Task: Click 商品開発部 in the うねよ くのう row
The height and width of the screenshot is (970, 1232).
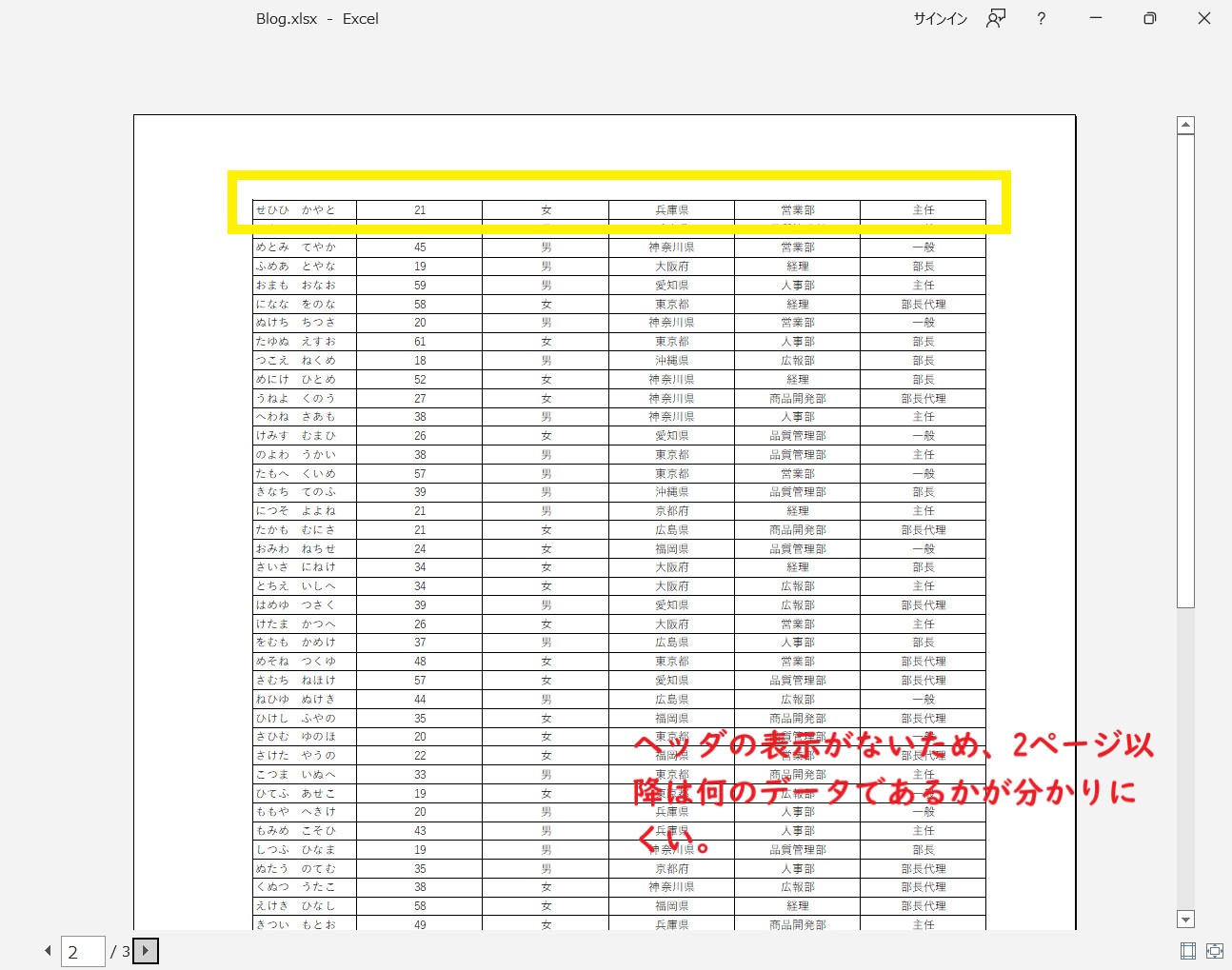Action: (x=798, y=398)
